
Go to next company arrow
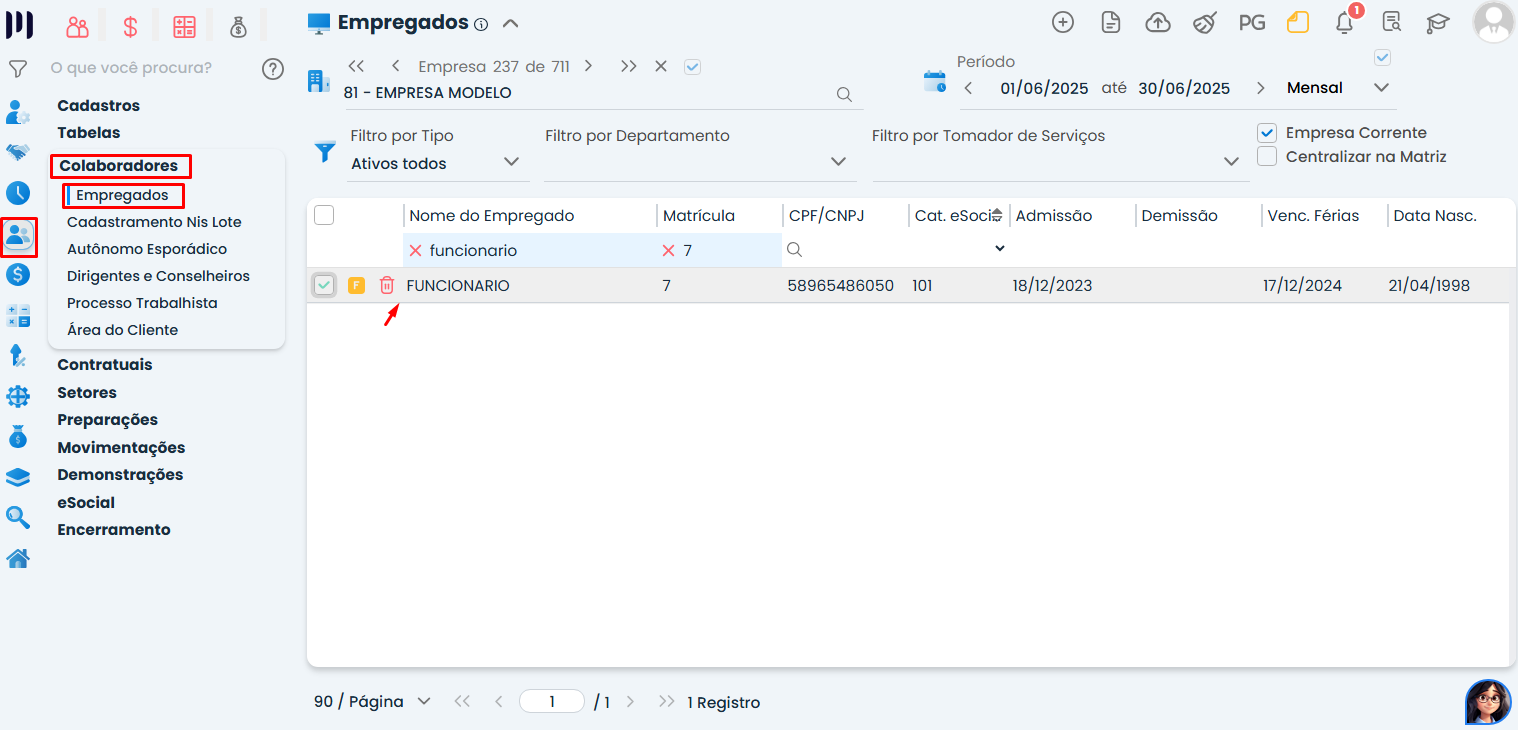[x=588, y=67]
